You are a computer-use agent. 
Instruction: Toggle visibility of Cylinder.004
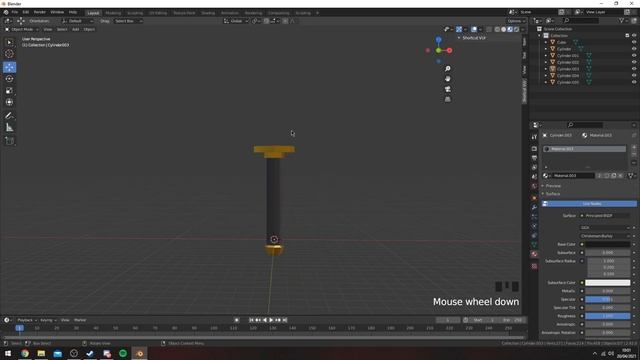634,76
